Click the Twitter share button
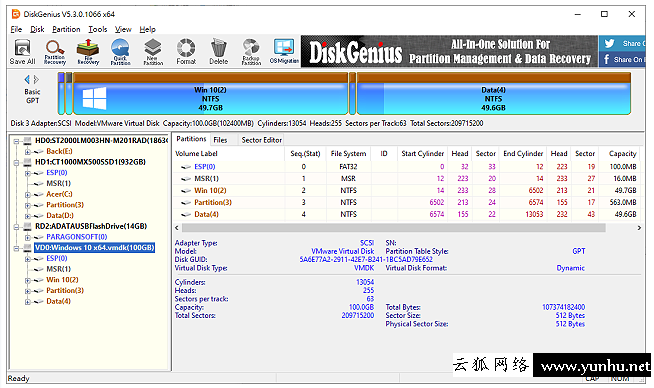Screen dimensions: 654x388 click(x=622, y=43)
